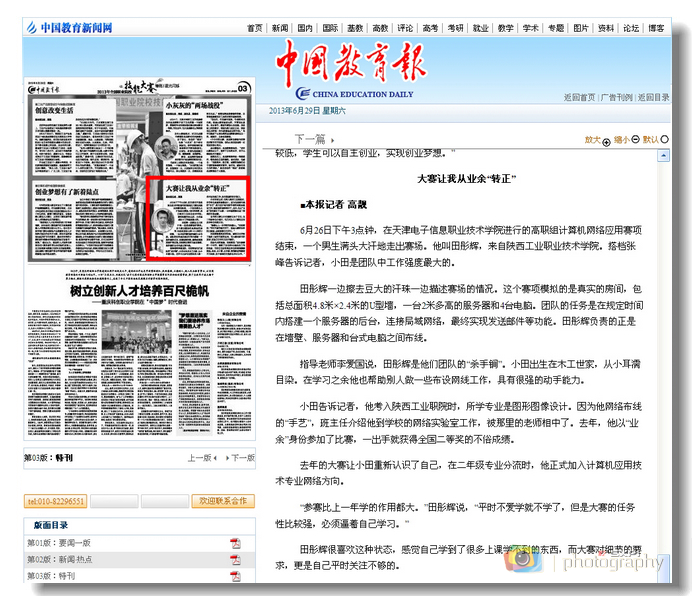The width and height of the screenshot is (692, 596).
Task: Click the default-size circle icon beside 默认
Action: pyautogui.click(x=664, y=140)
